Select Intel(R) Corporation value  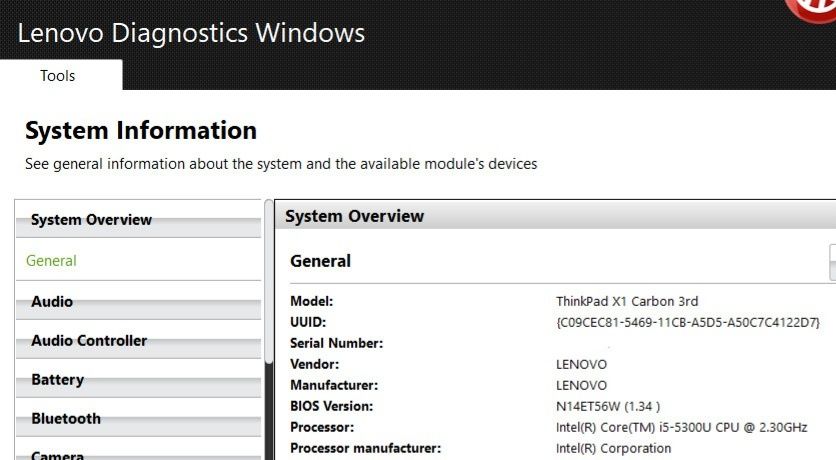(x=613, y=448)
